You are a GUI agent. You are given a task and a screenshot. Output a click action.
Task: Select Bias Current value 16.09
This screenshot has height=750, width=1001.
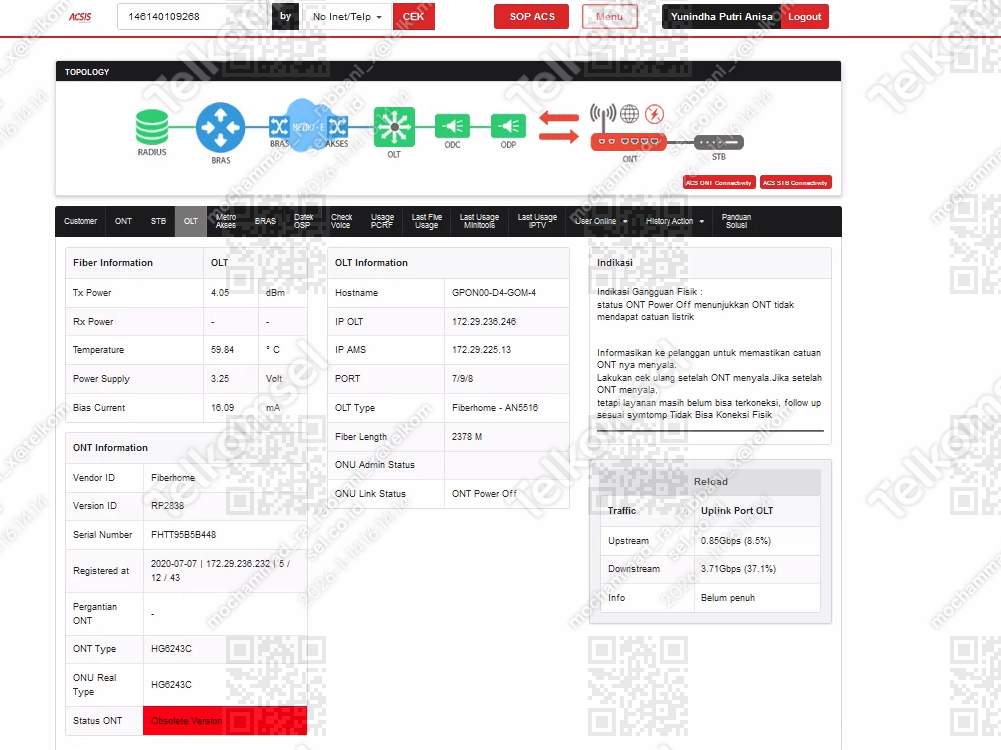[x=222, y=408]
